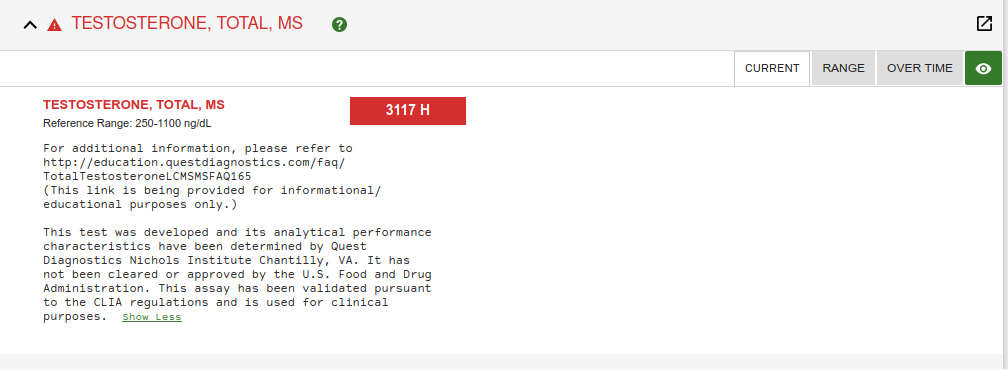Open the green help question mark icon
The height and width of the screenshot is (370, 1008).
339,25
